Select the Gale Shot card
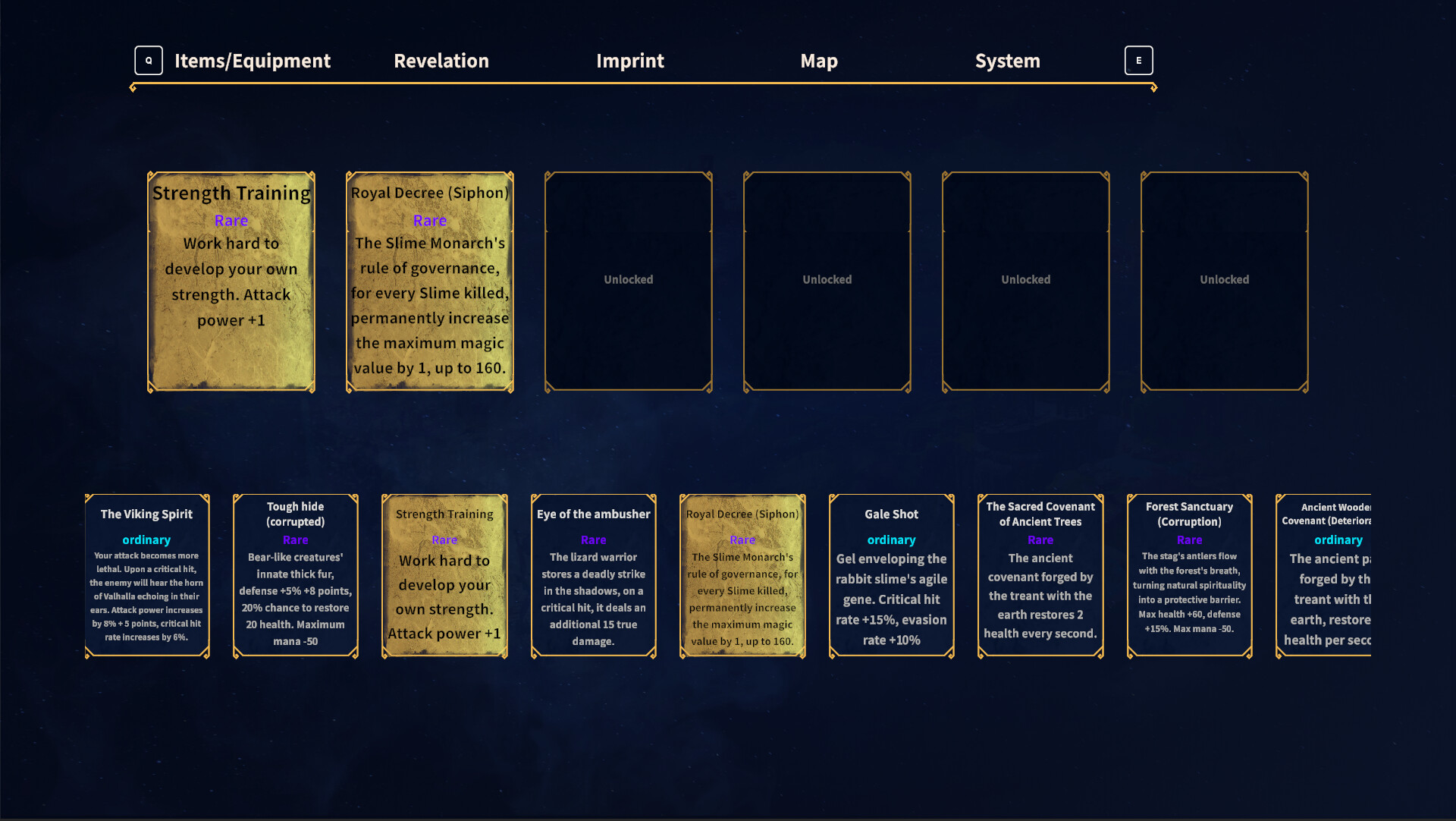This screenshot has width=1456, height=821. point(891,574)
